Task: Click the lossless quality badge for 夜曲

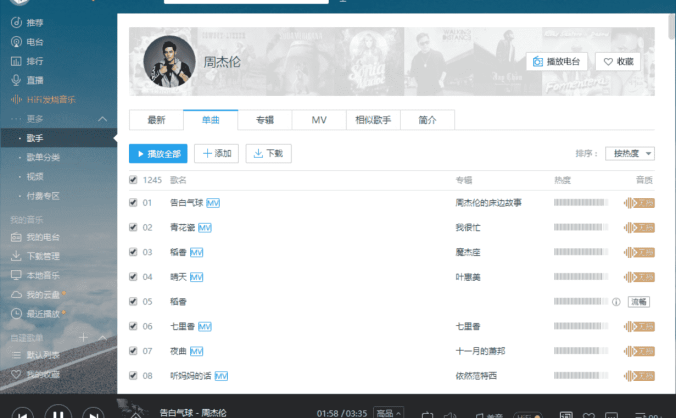Action: 639,351
